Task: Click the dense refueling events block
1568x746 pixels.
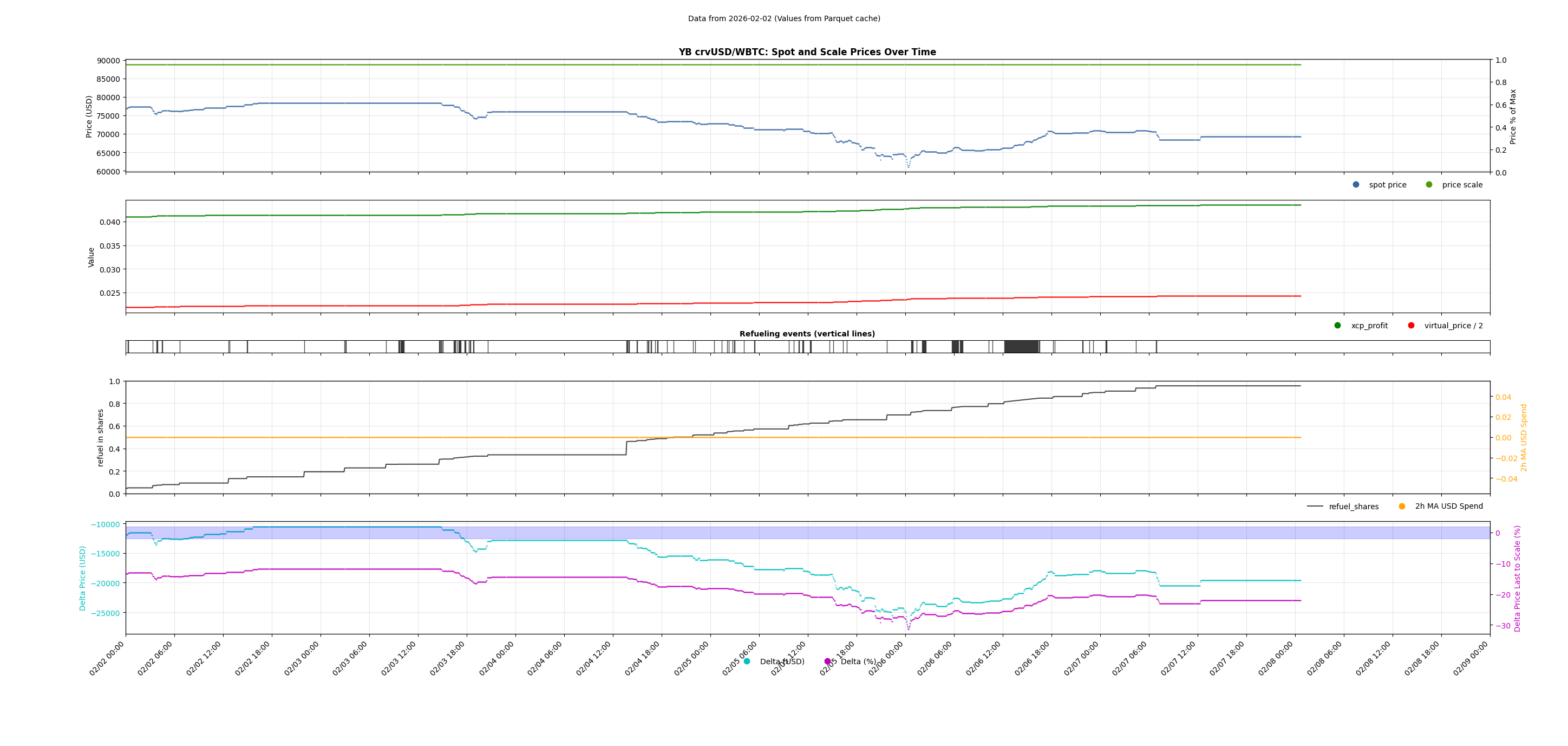Action: [1021, 347]
